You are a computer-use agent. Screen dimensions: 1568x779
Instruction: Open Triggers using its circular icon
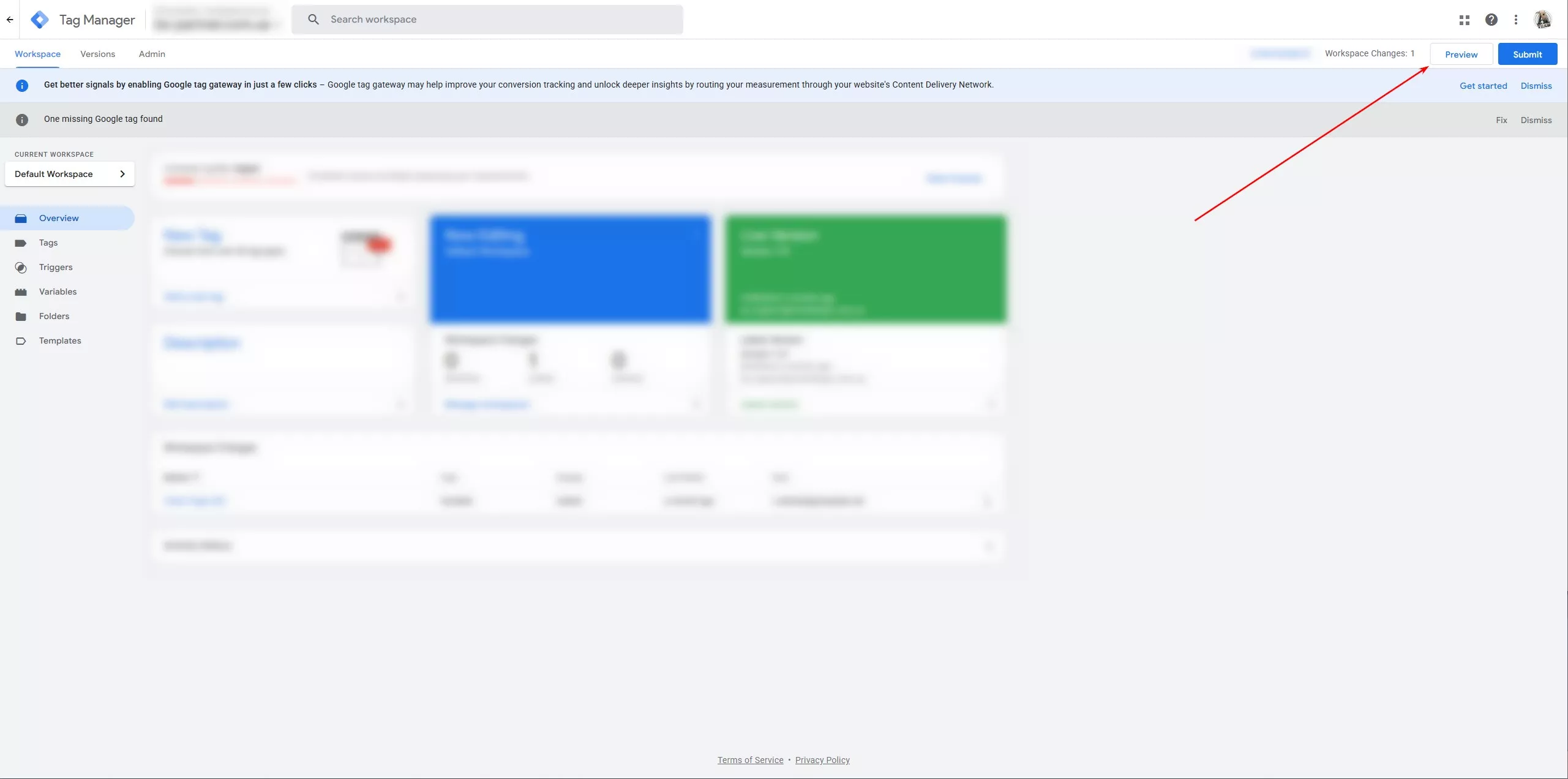click(20, 267)
